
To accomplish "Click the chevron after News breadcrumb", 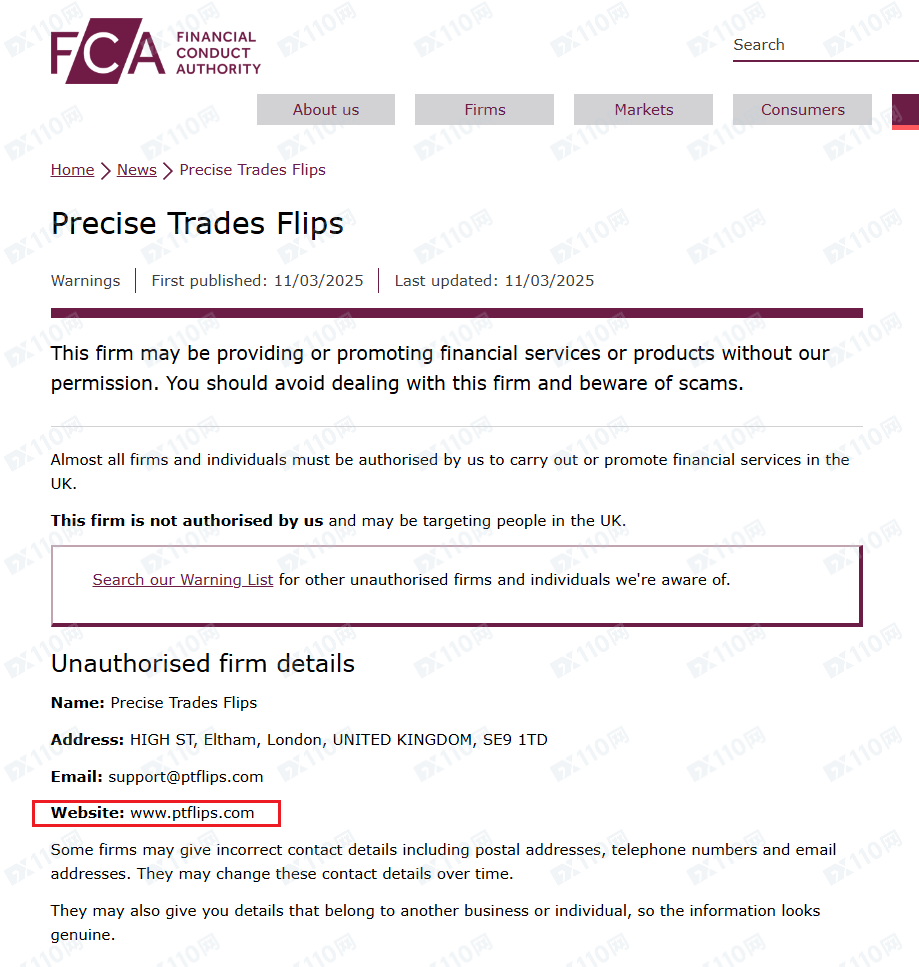I will pyautogui.click(x=168, y=170).
